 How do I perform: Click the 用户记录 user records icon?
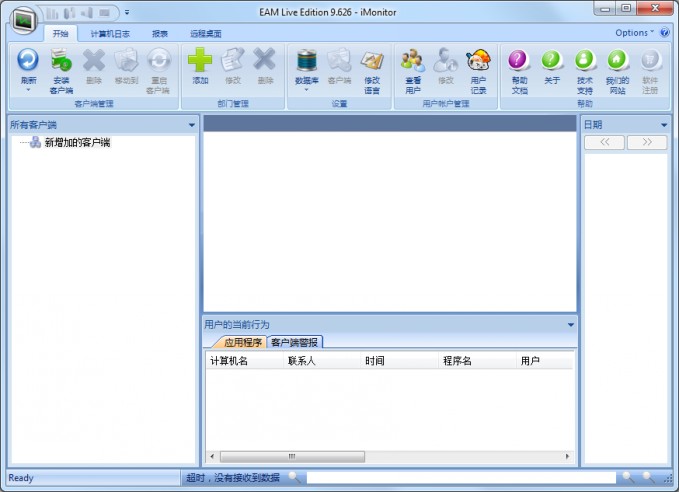coord(478,60)
